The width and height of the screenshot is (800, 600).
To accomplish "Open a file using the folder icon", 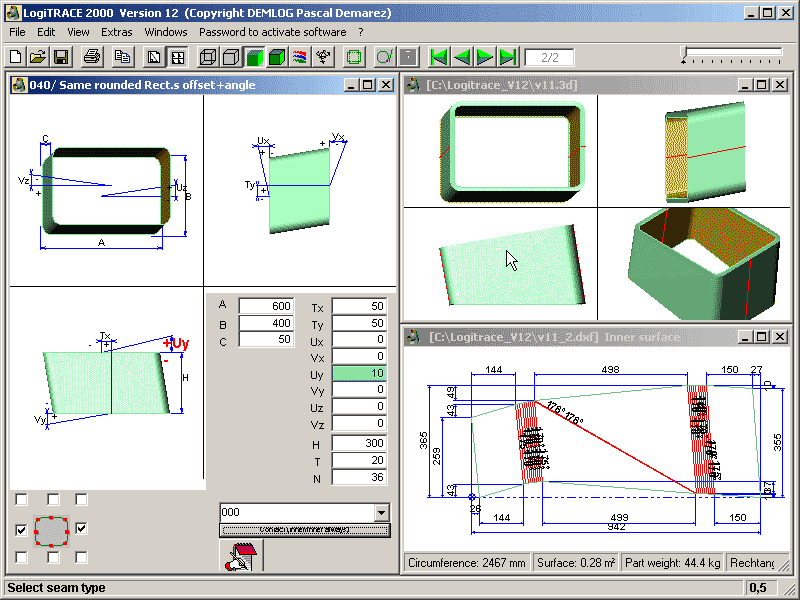I will (x=38, y=57).
